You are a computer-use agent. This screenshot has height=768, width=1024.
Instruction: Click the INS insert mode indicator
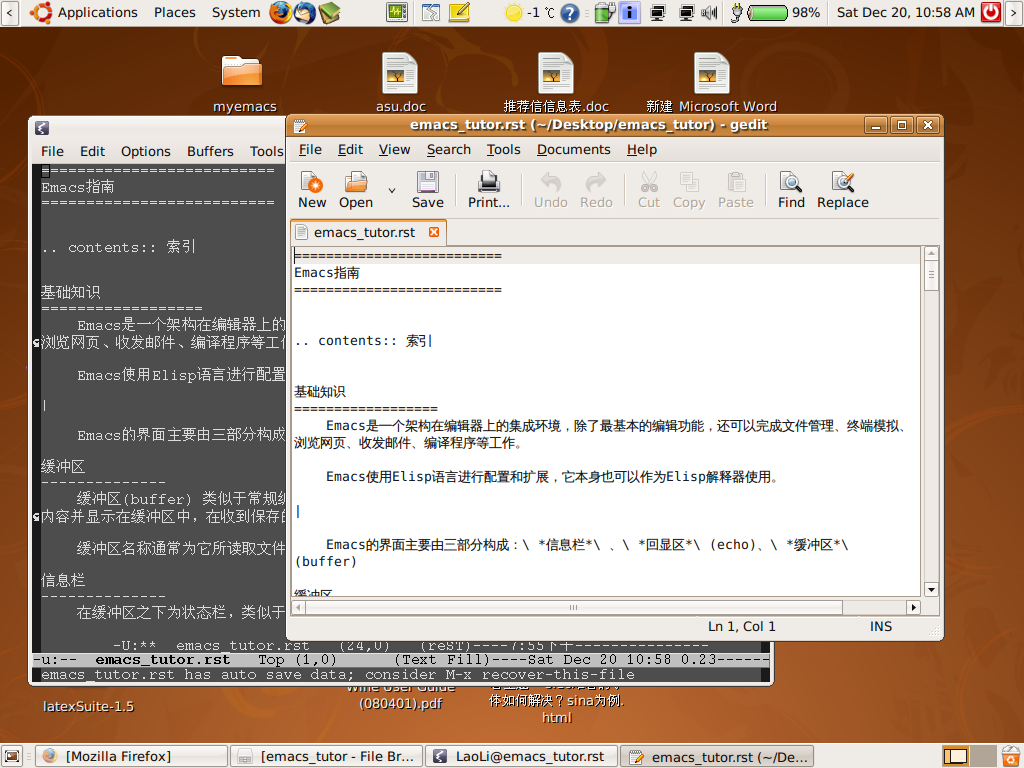(880, 626)
